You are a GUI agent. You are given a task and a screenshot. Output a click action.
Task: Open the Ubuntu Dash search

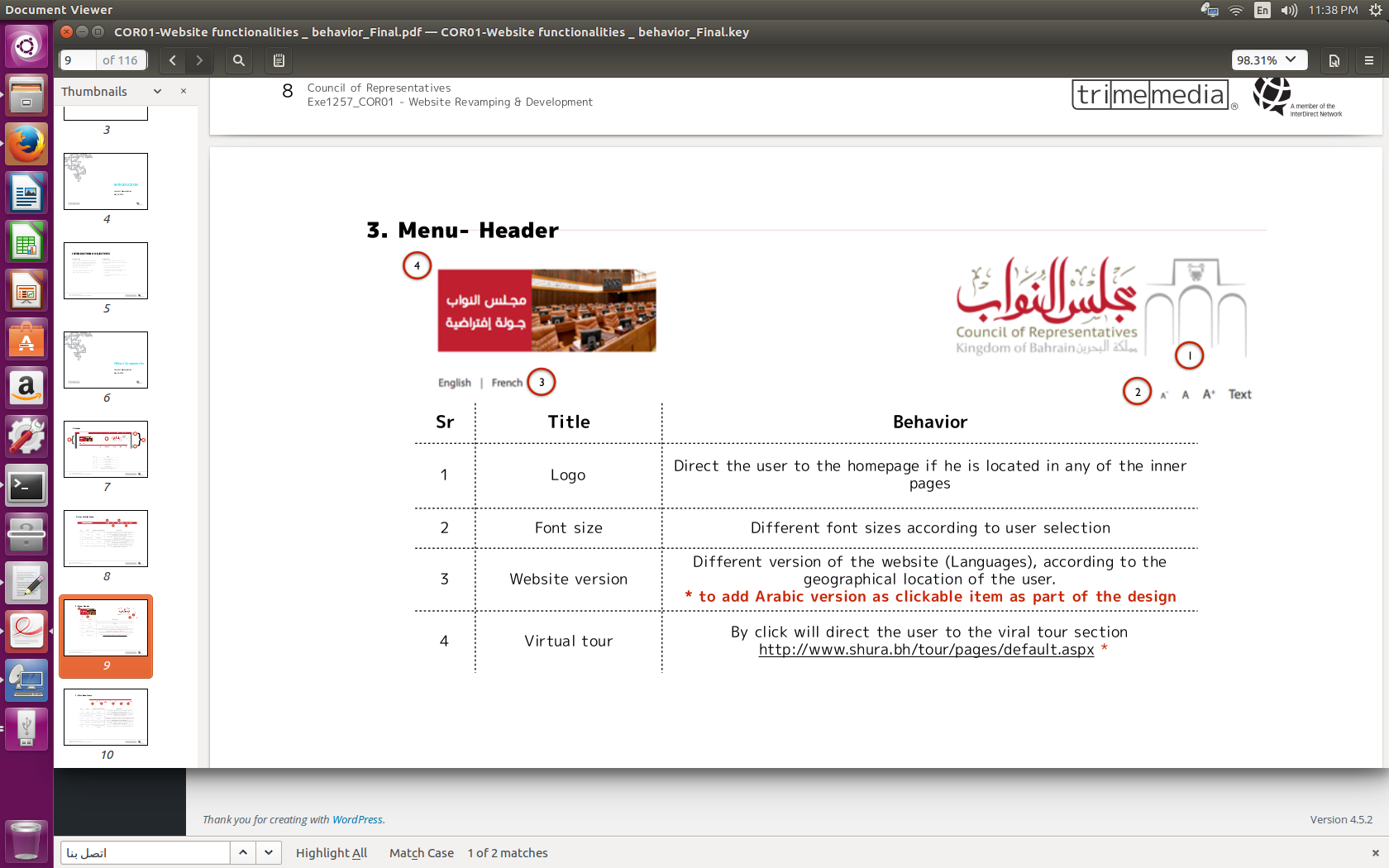click(x=26, y=45)
